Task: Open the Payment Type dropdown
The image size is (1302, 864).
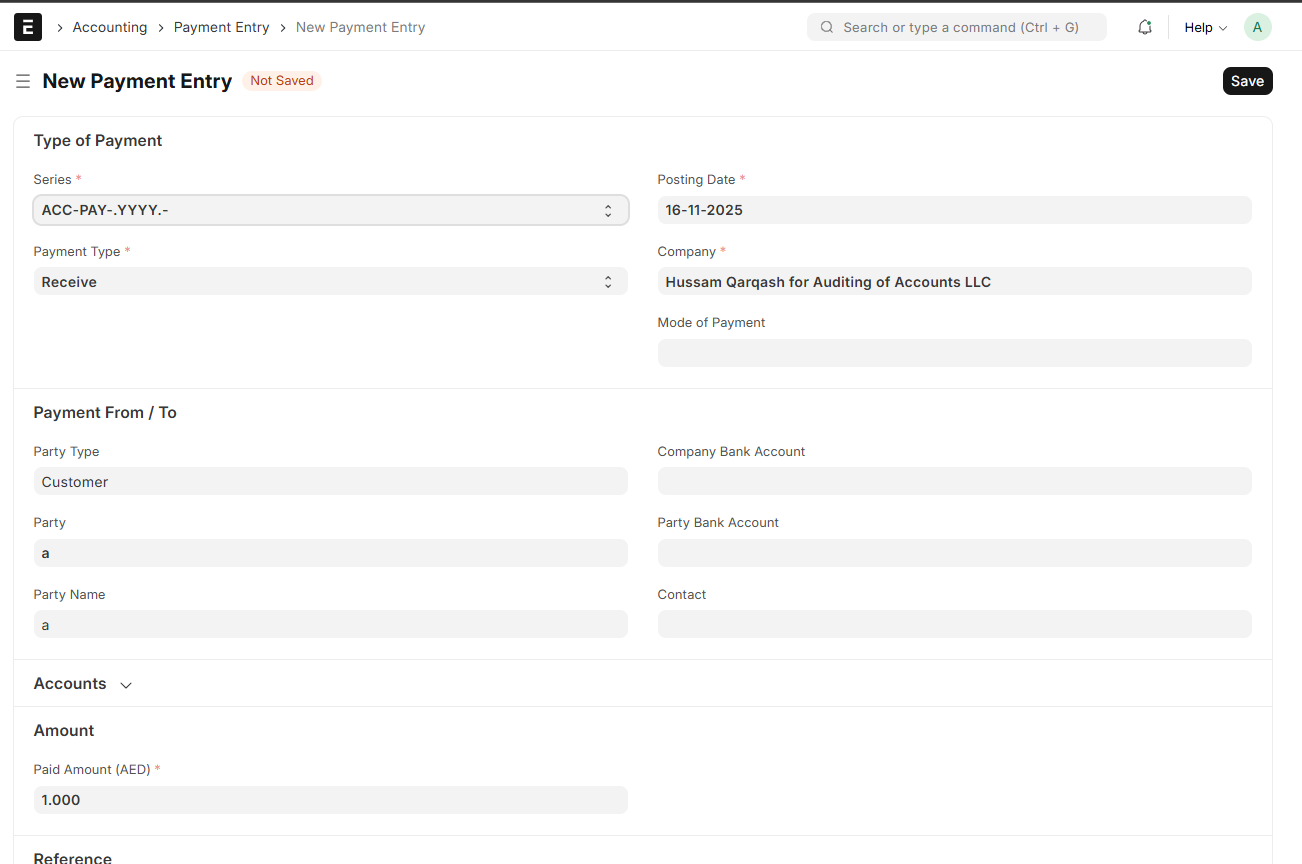Action: tap(330, 282)
